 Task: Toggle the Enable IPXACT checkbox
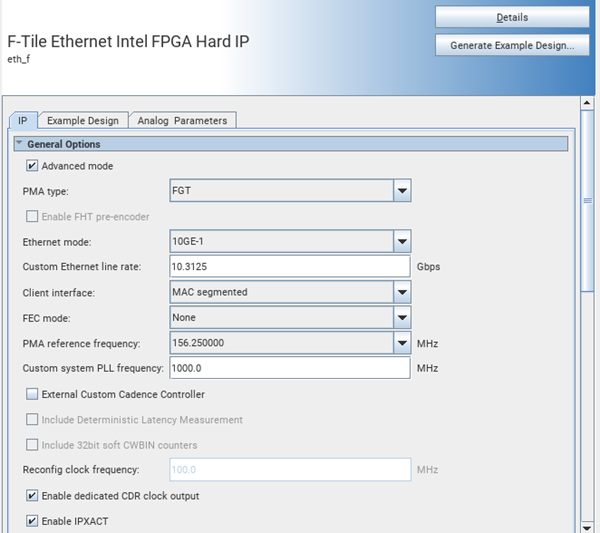[x=33, y=521]
